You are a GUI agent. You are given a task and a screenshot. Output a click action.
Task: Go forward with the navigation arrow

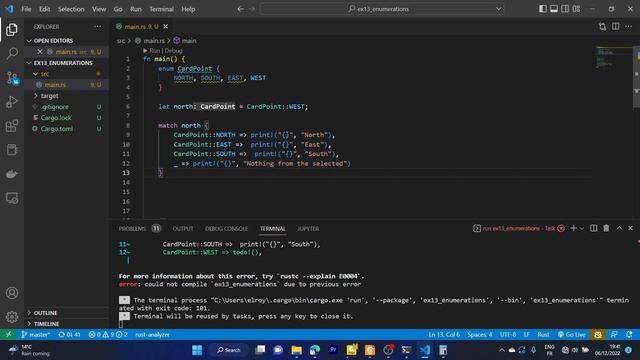click(252, 9)
